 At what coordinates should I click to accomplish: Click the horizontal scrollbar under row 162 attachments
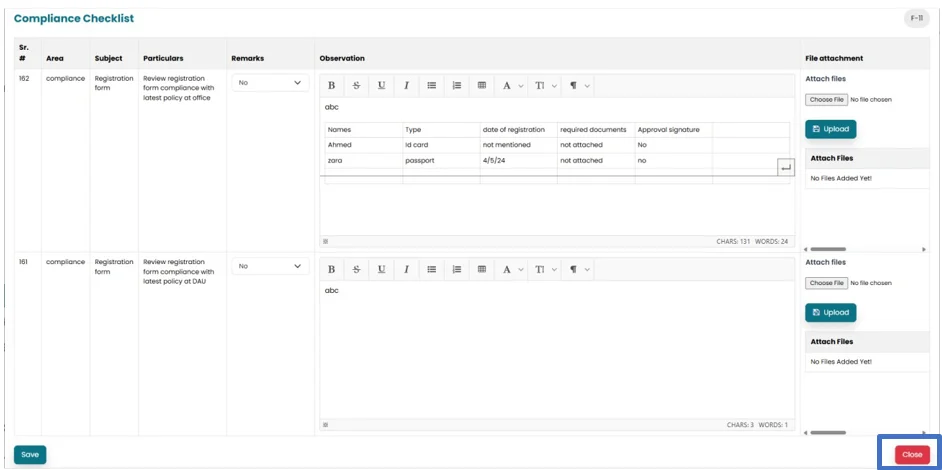click(865, 249)
